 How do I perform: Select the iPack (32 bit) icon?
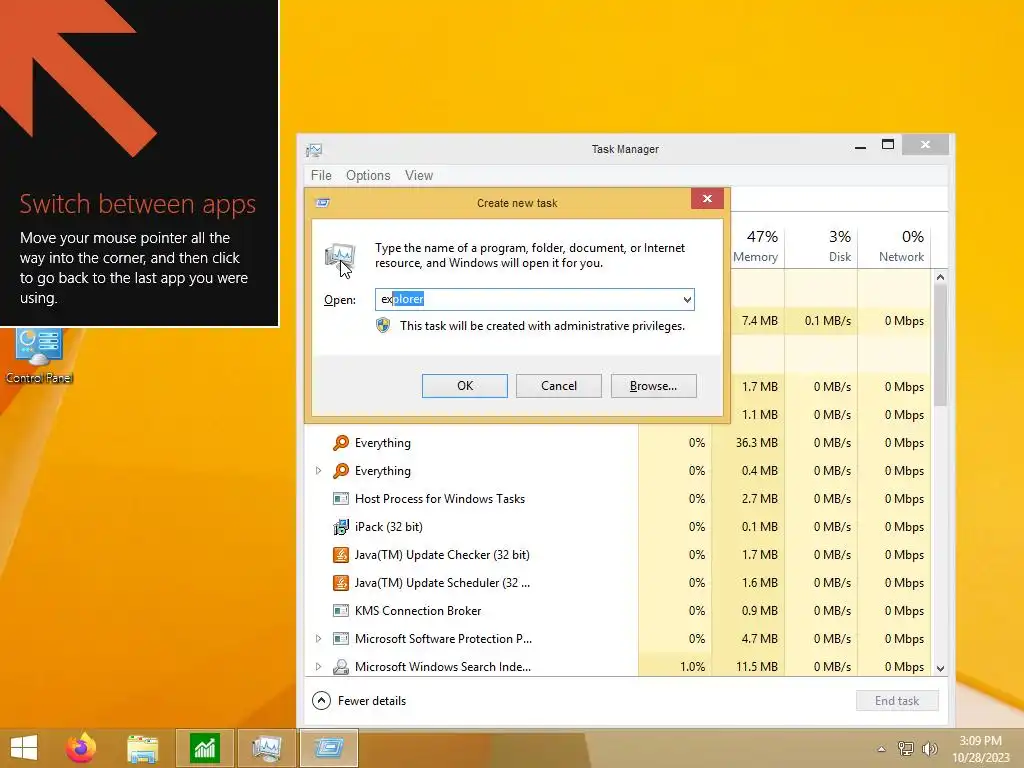(x=340, y=527)
